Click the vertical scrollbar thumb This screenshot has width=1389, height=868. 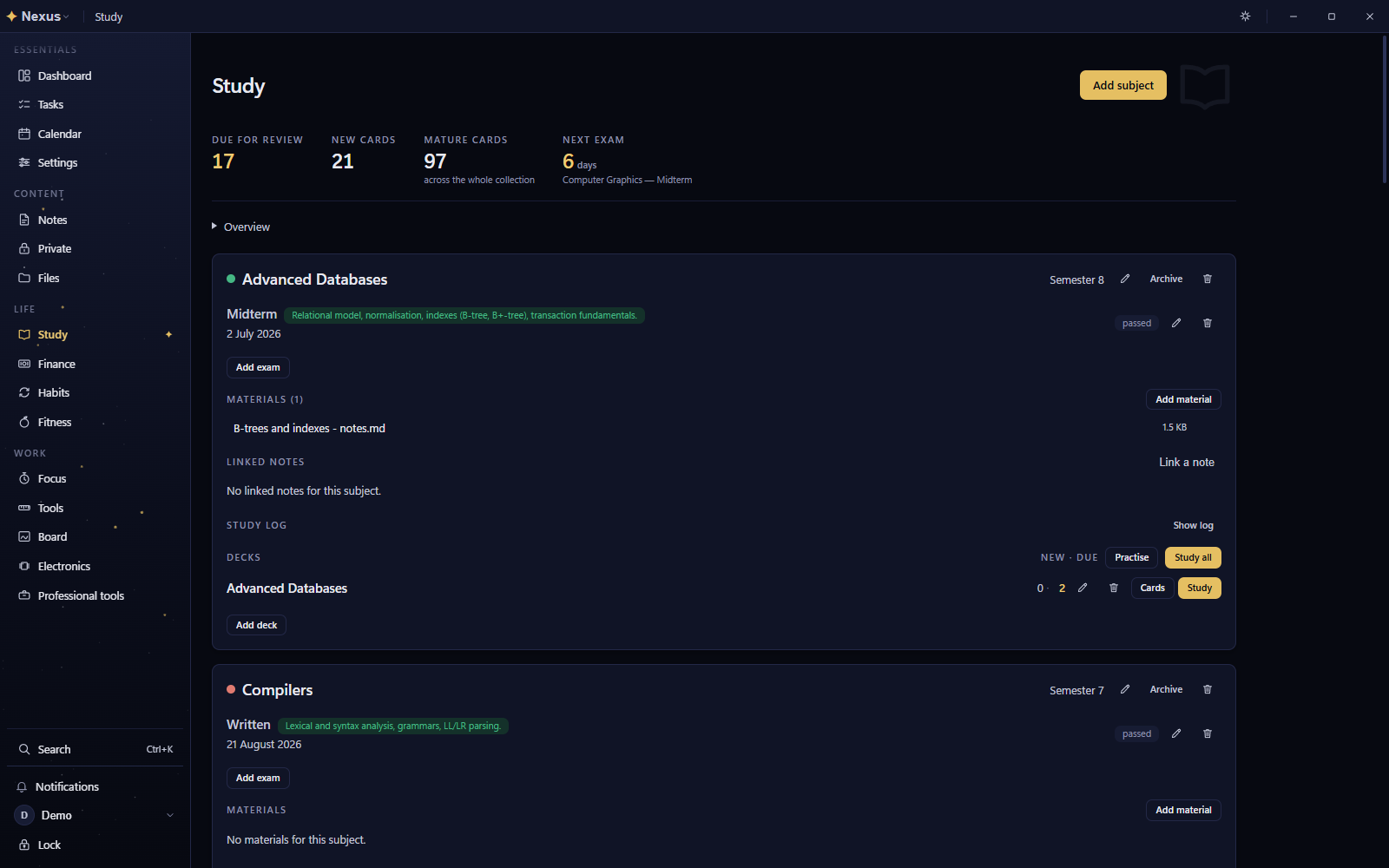coord(1385,109)
